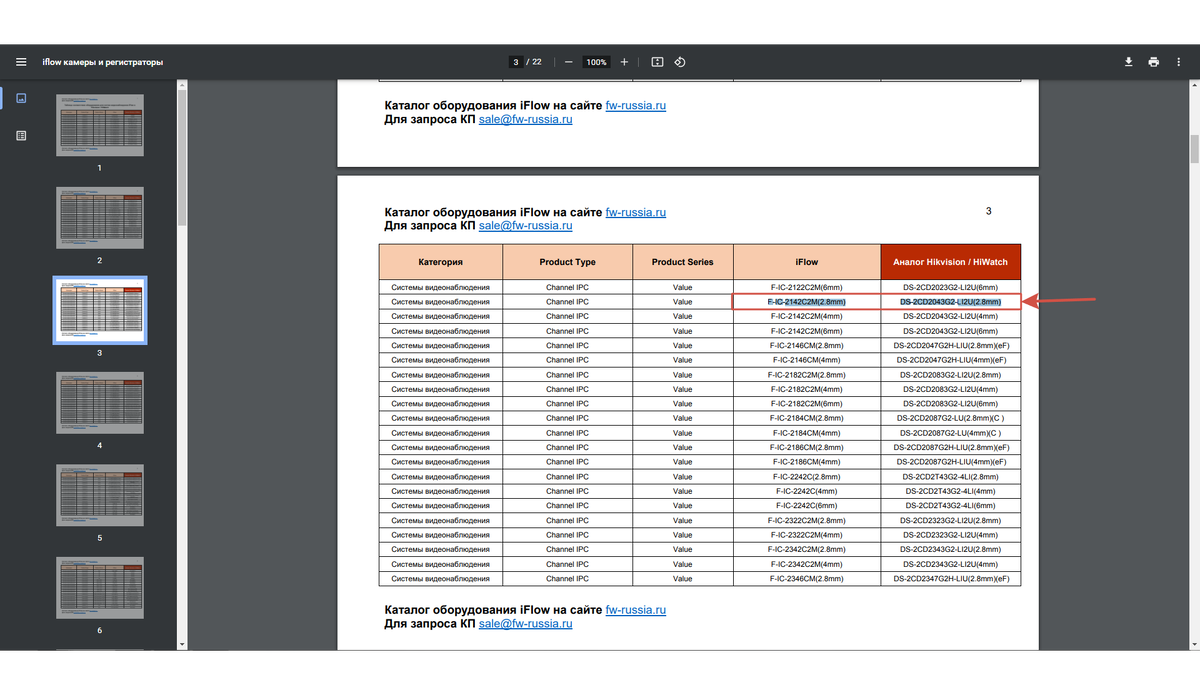Click cell DS-2CD2087G2-LU(2.8mm)(C )
The width and height of the screenshot is (1200, 675).
951,418
